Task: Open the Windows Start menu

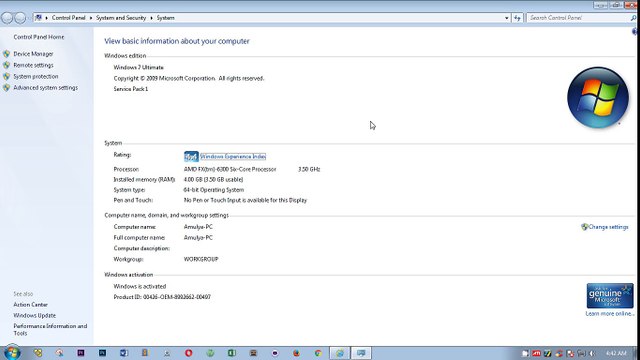Action: pos(12,353)
